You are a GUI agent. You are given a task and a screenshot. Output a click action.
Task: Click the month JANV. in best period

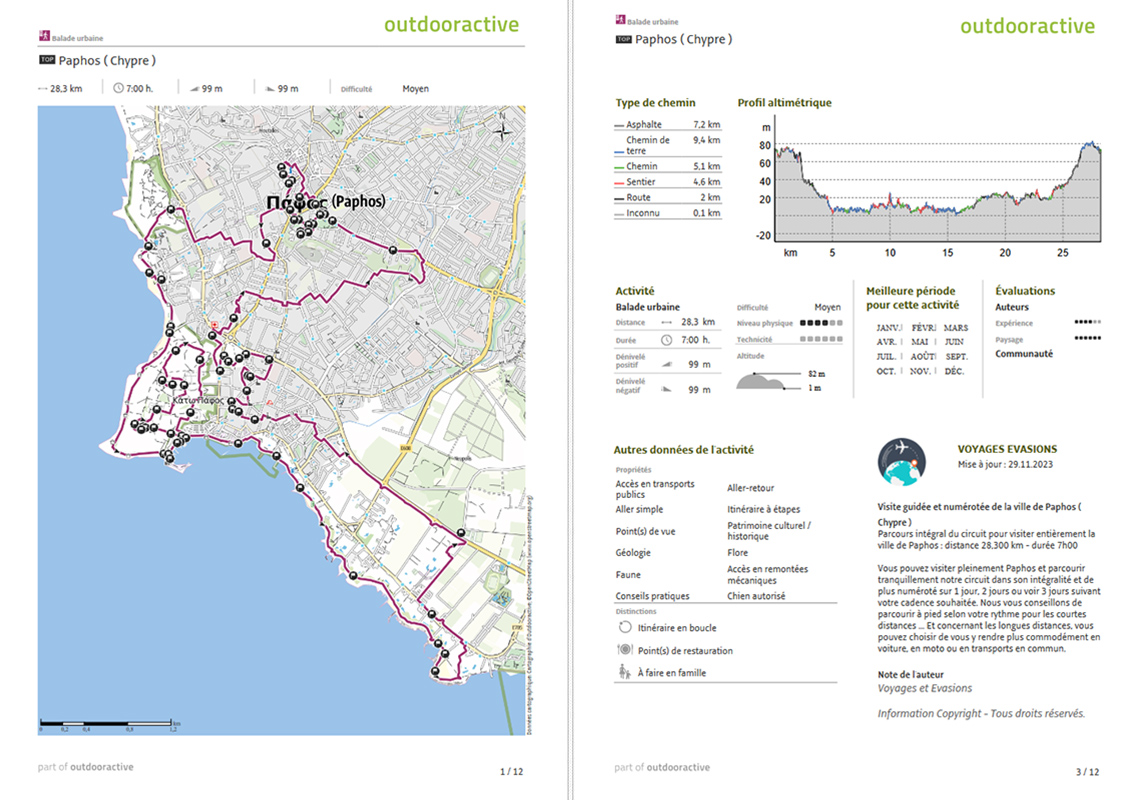pos(889,328)
